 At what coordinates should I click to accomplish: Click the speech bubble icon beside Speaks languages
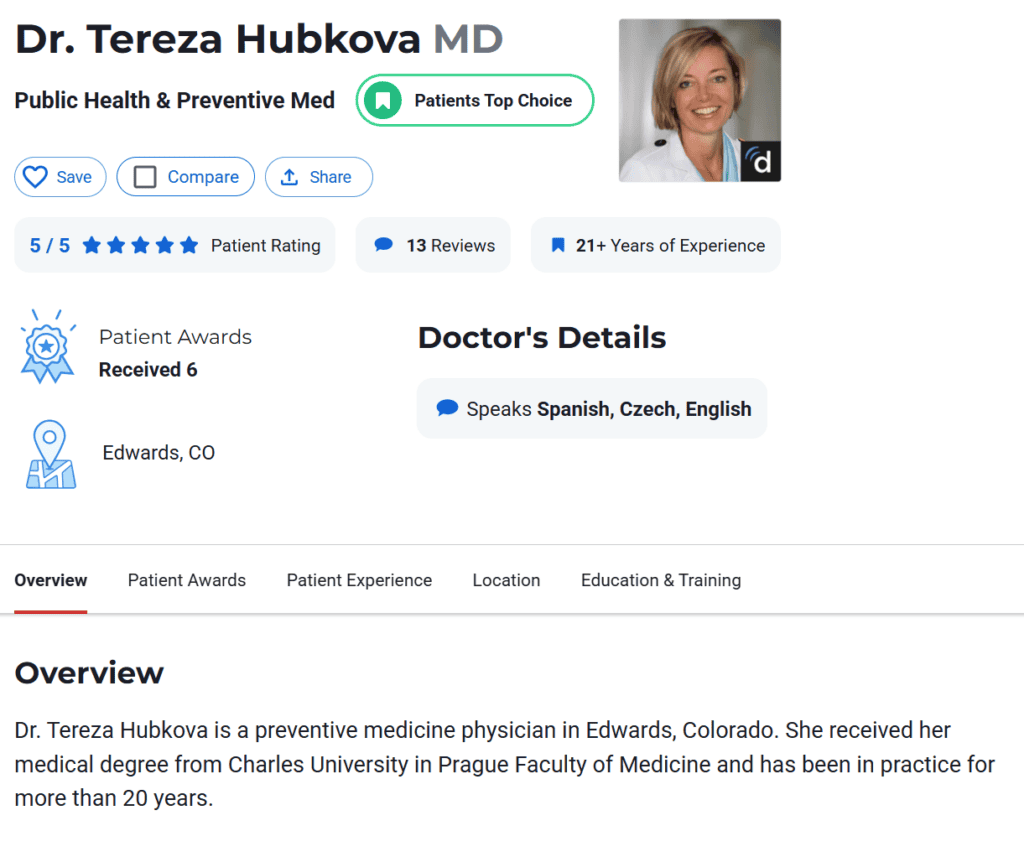click(447, 408)
